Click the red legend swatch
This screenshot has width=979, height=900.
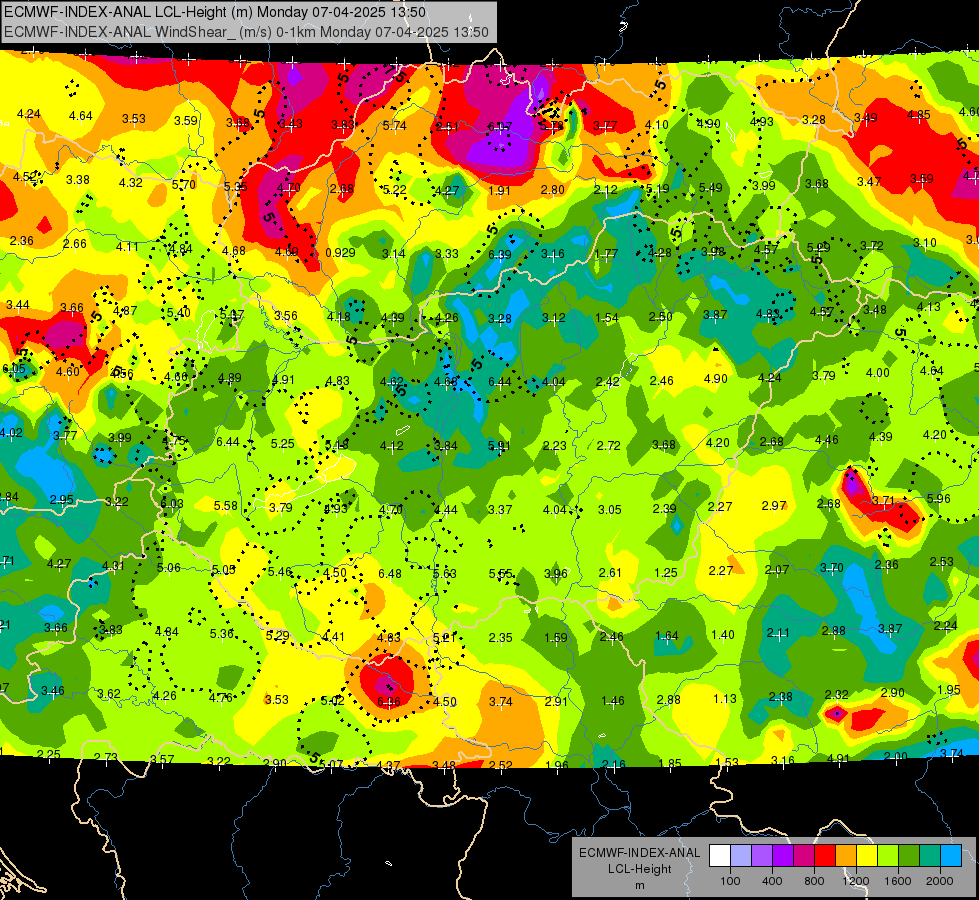(x=825, y=855)
